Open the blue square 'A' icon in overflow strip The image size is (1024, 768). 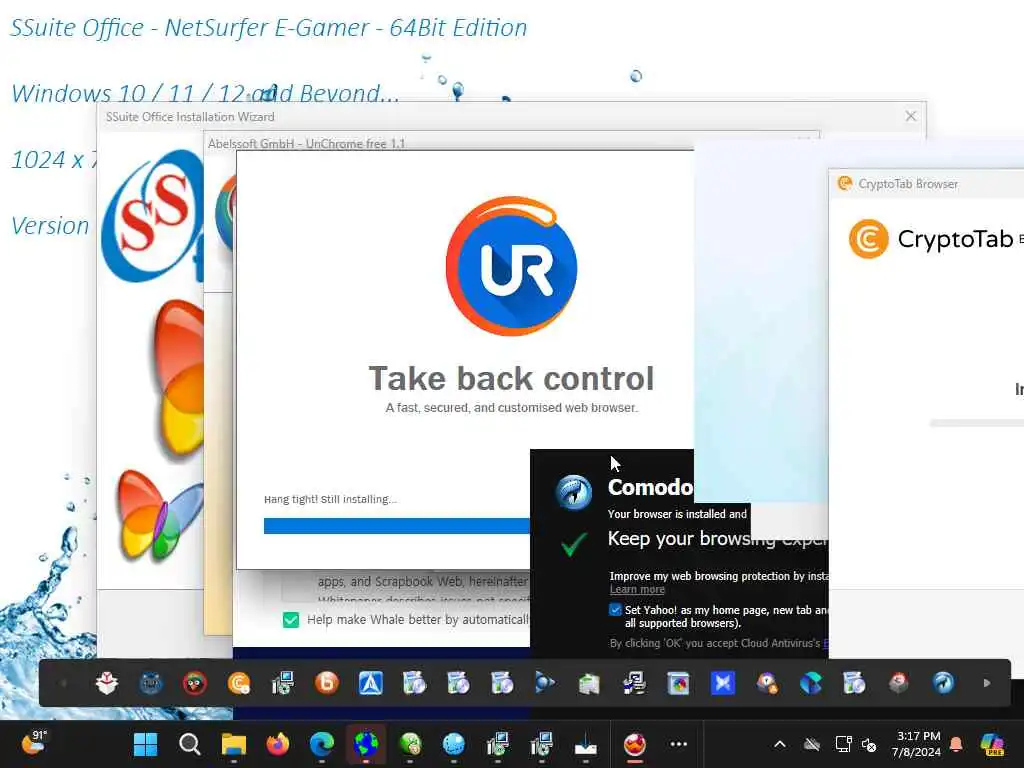point(371,683)
